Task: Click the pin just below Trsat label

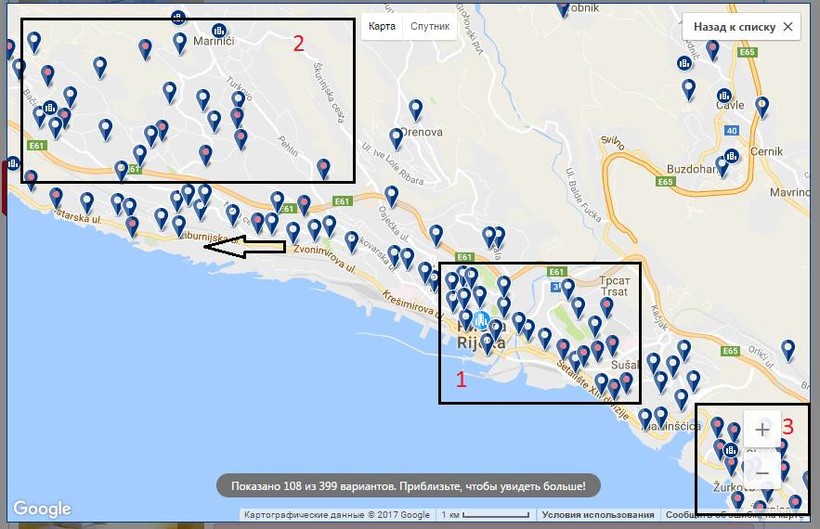Action: pyautogui.click(x=607, y=306)
